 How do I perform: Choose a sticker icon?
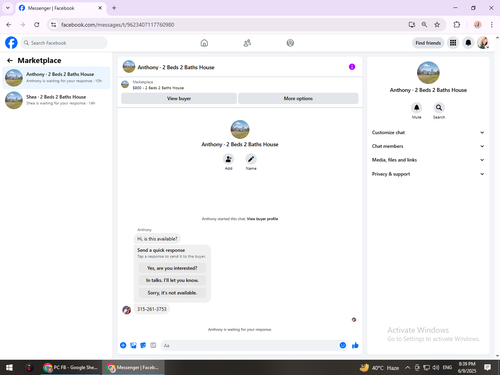pos(143,345)
